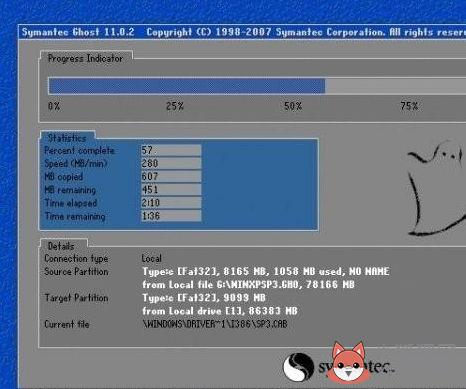
Task: Select the Progress Indicator tab label
Action: [85, 58]
